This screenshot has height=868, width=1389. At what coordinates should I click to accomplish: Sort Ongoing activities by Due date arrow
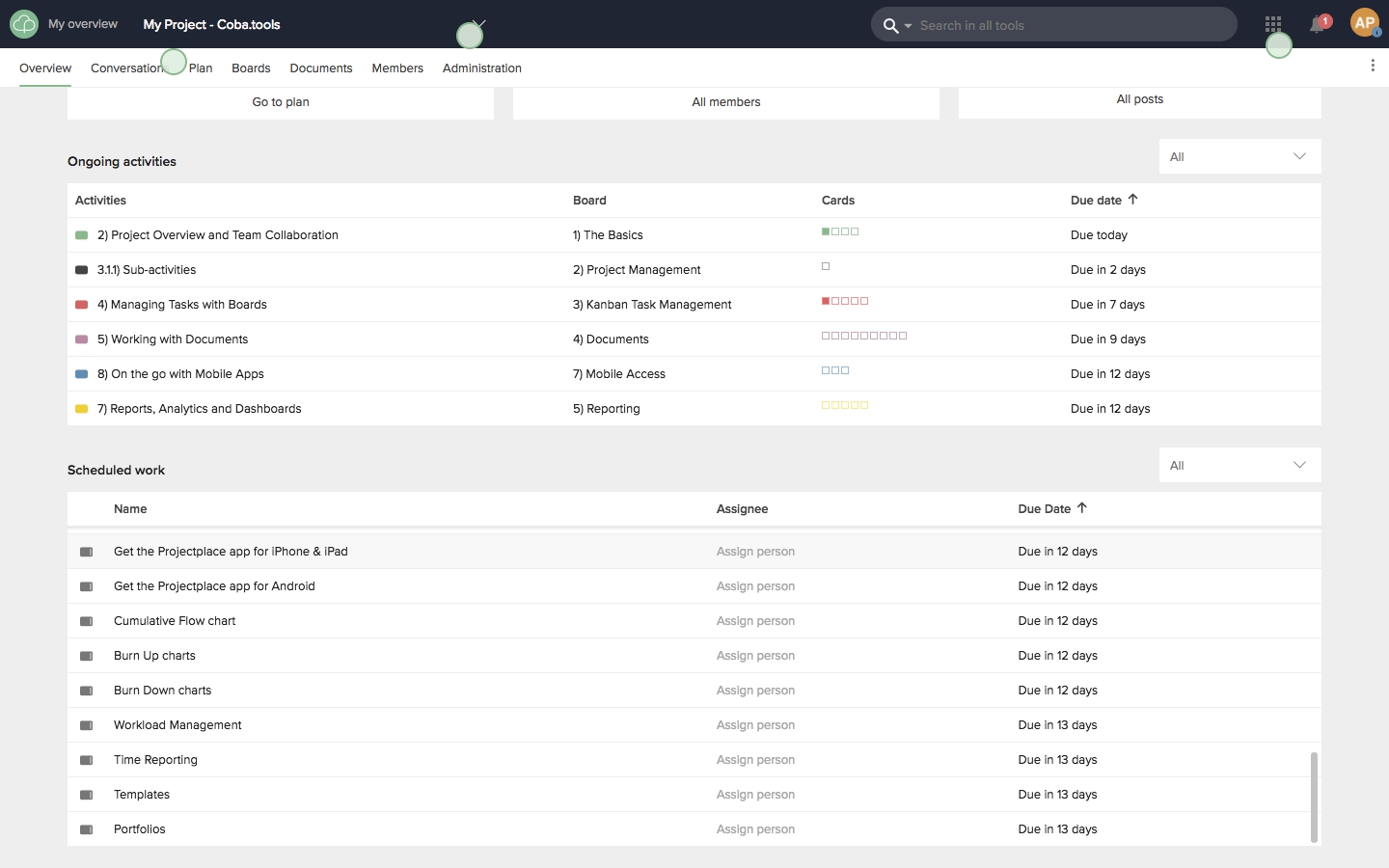pyautogui.click(x=1132, y=200)
